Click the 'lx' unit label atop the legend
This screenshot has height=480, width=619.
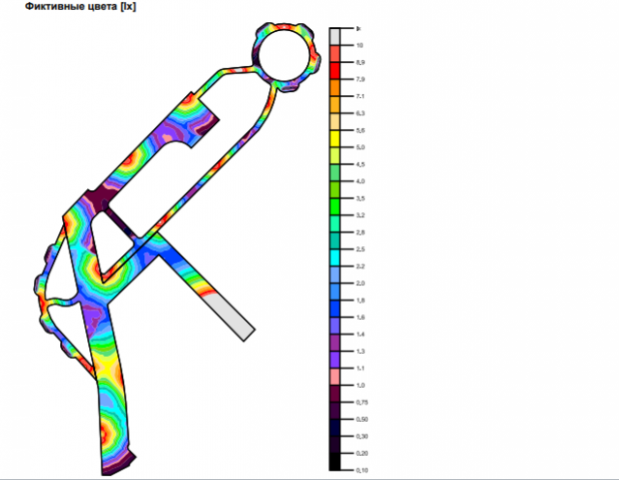(358, 28)
